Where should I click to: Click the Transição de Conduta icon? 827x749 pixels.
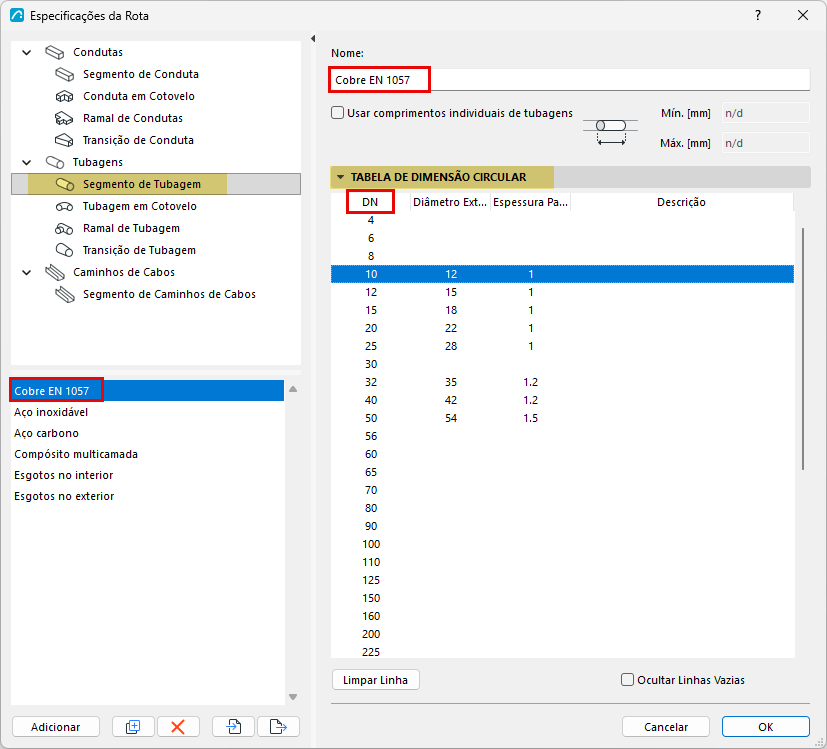tap(64, 140)
